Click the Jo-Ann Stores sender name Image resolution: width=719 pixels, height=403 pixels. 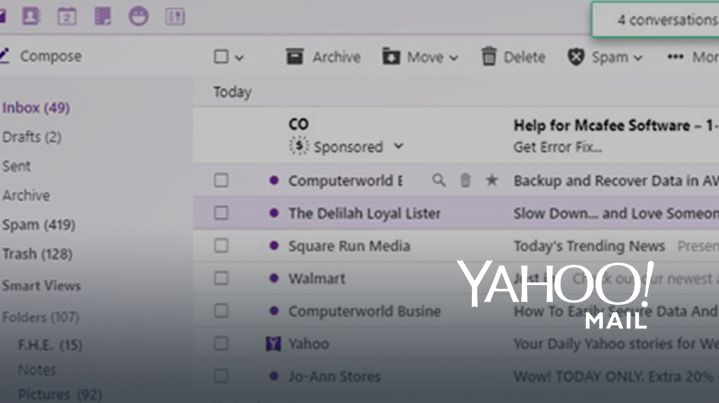(334, 376)
